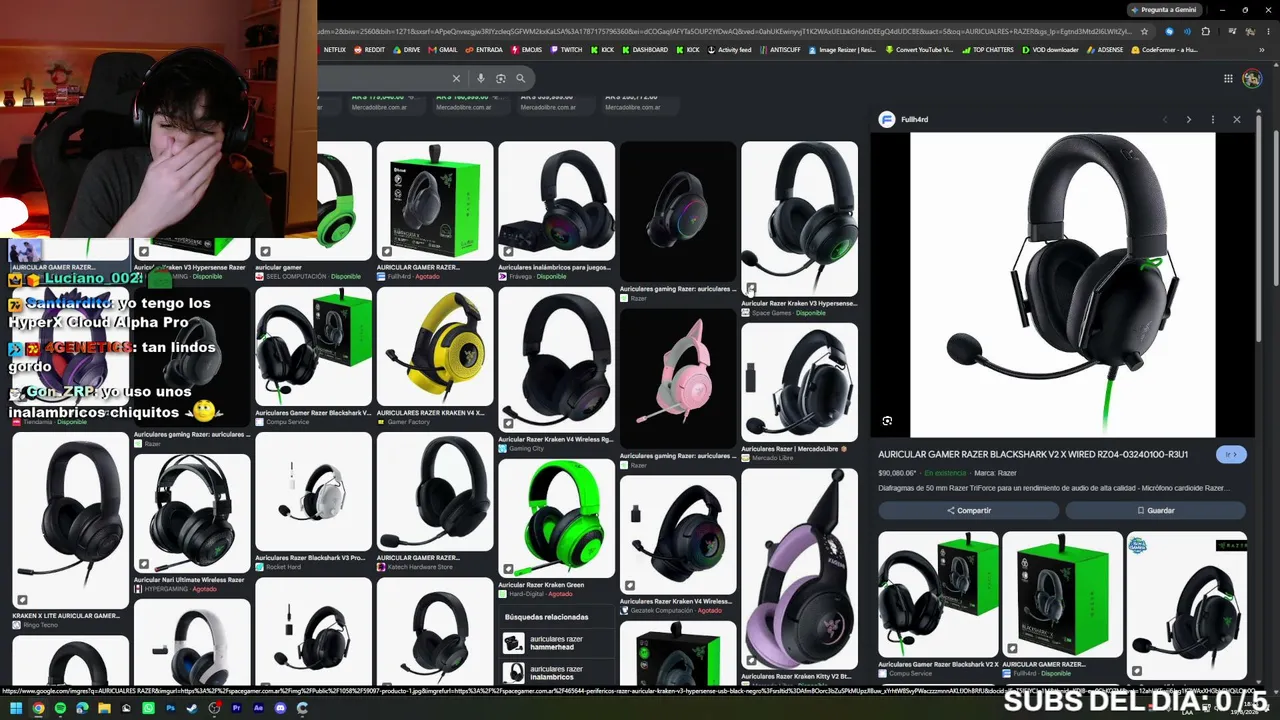This screenshot has height=720, width=1280.
Task: Launch Photoshop from the taskbar
Action: click(170, 708)
